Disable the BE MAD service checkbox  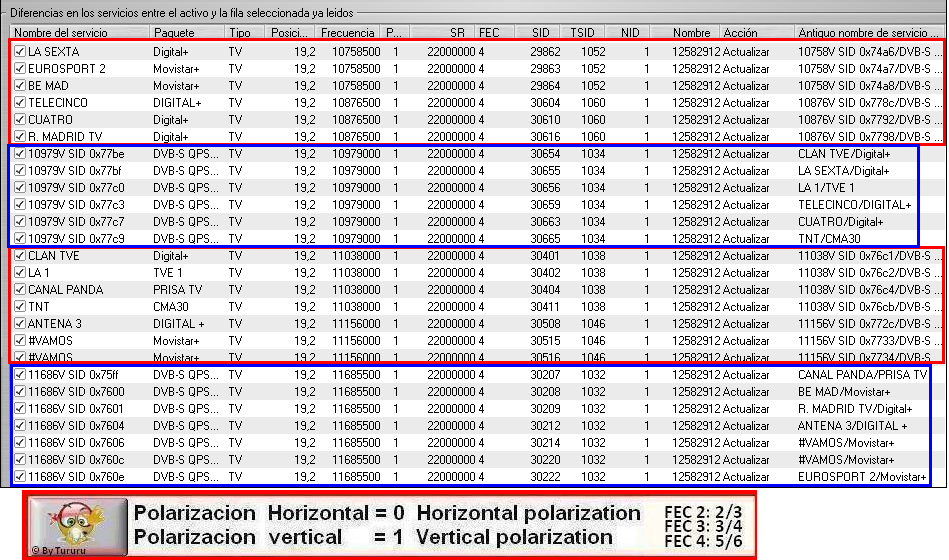[x=20, y=86]
